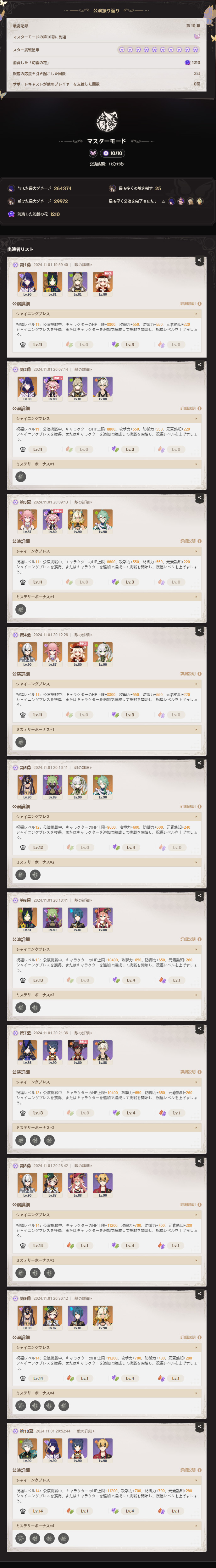
Task: Open first Mystery Bonus icon in Act 2
Action: click(21, 477)
